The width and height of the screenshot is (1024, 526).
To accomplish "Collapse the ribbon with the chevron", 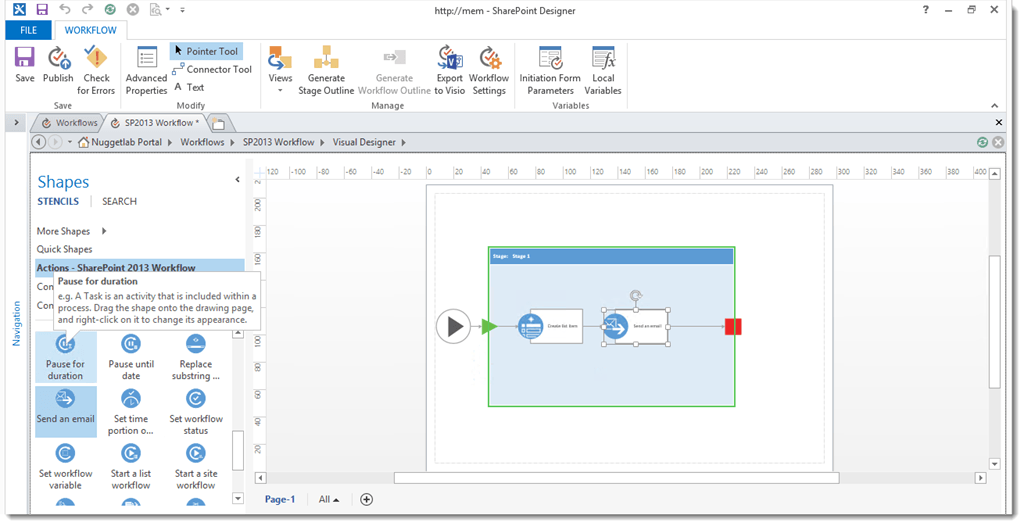I will (x=995, y=105).
